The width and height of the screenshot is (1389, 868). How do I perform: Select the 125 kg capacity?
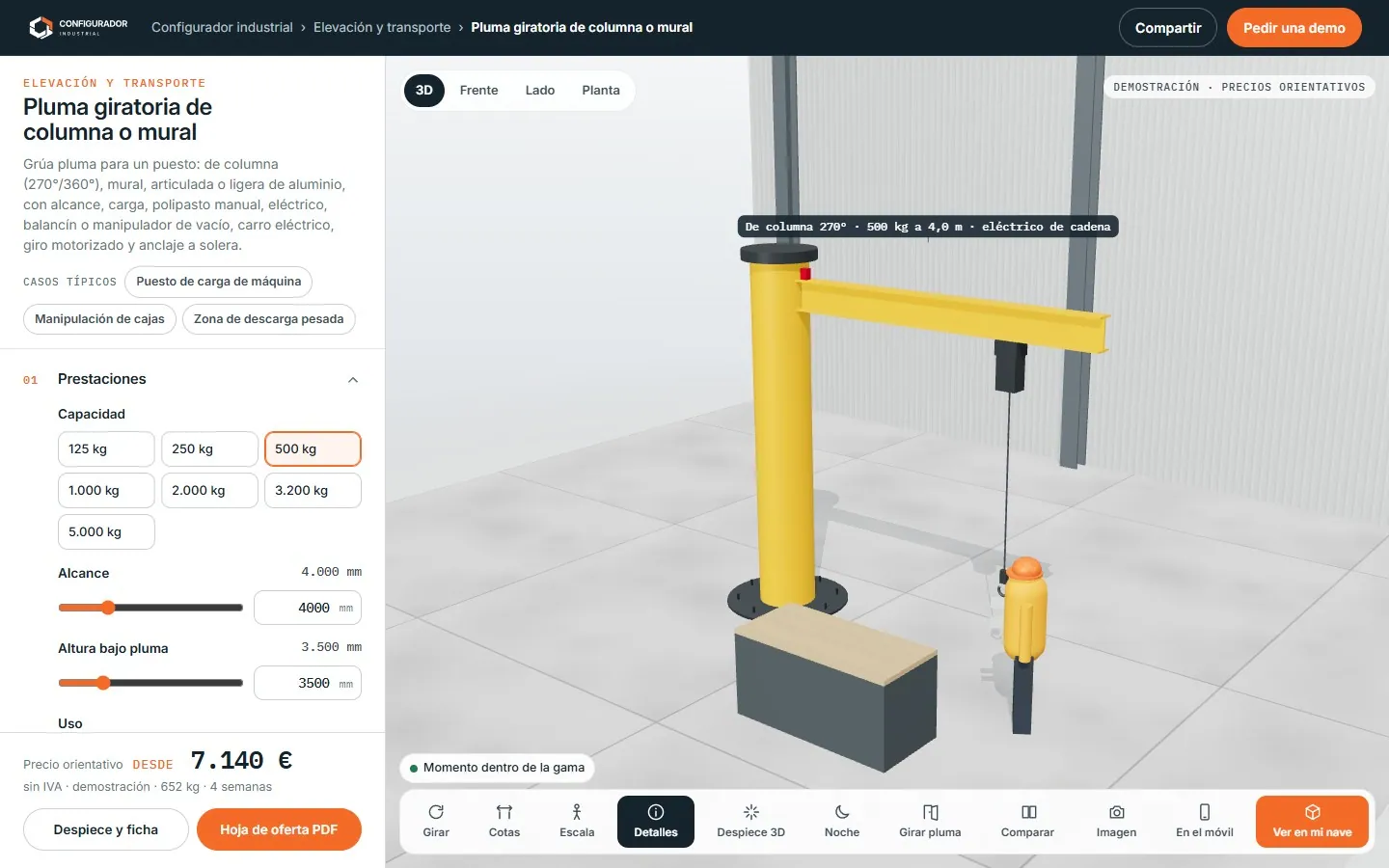click(x=106, y=449)
